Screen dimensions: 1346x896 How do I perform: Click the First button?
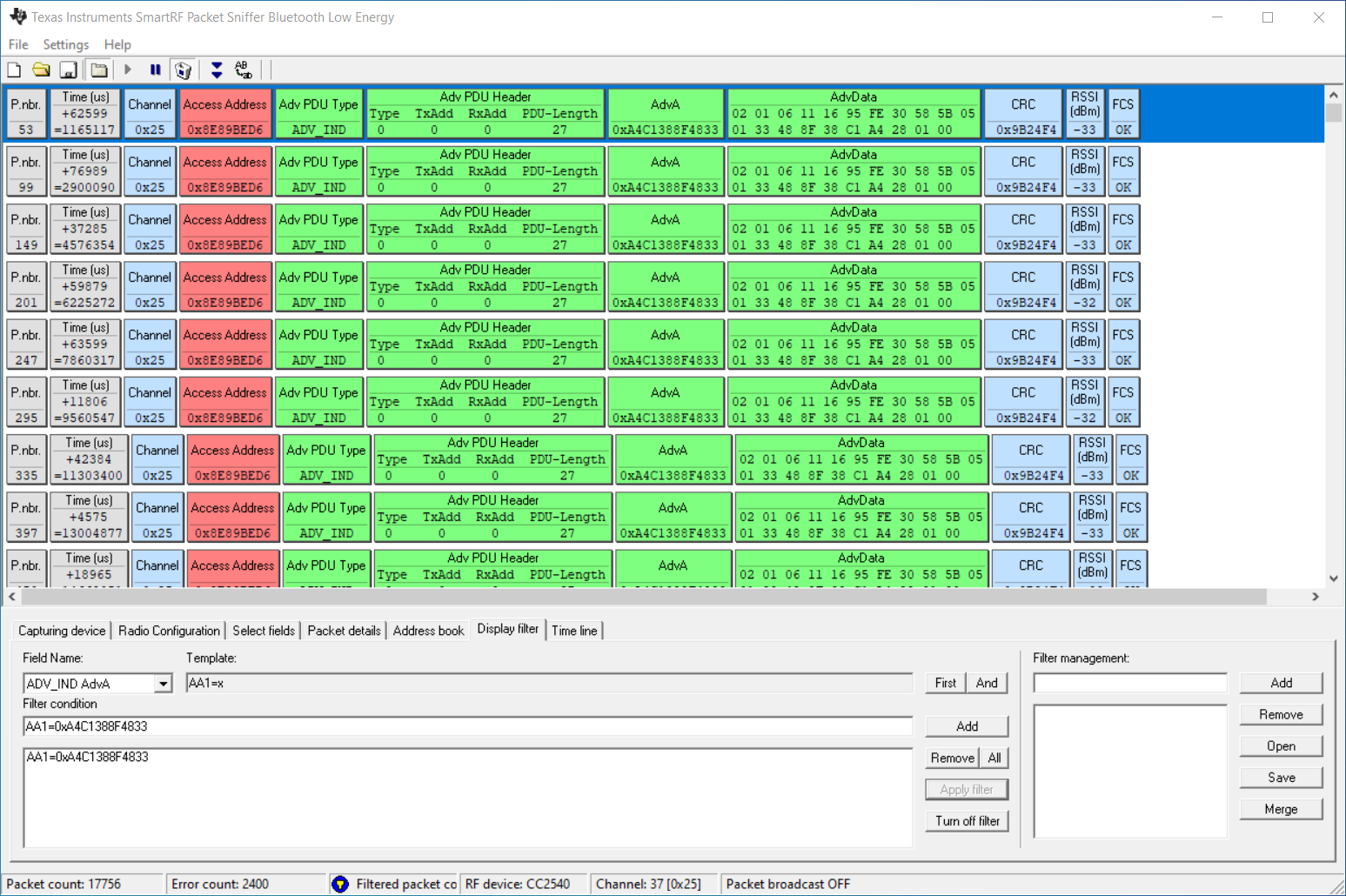point(946,683)
